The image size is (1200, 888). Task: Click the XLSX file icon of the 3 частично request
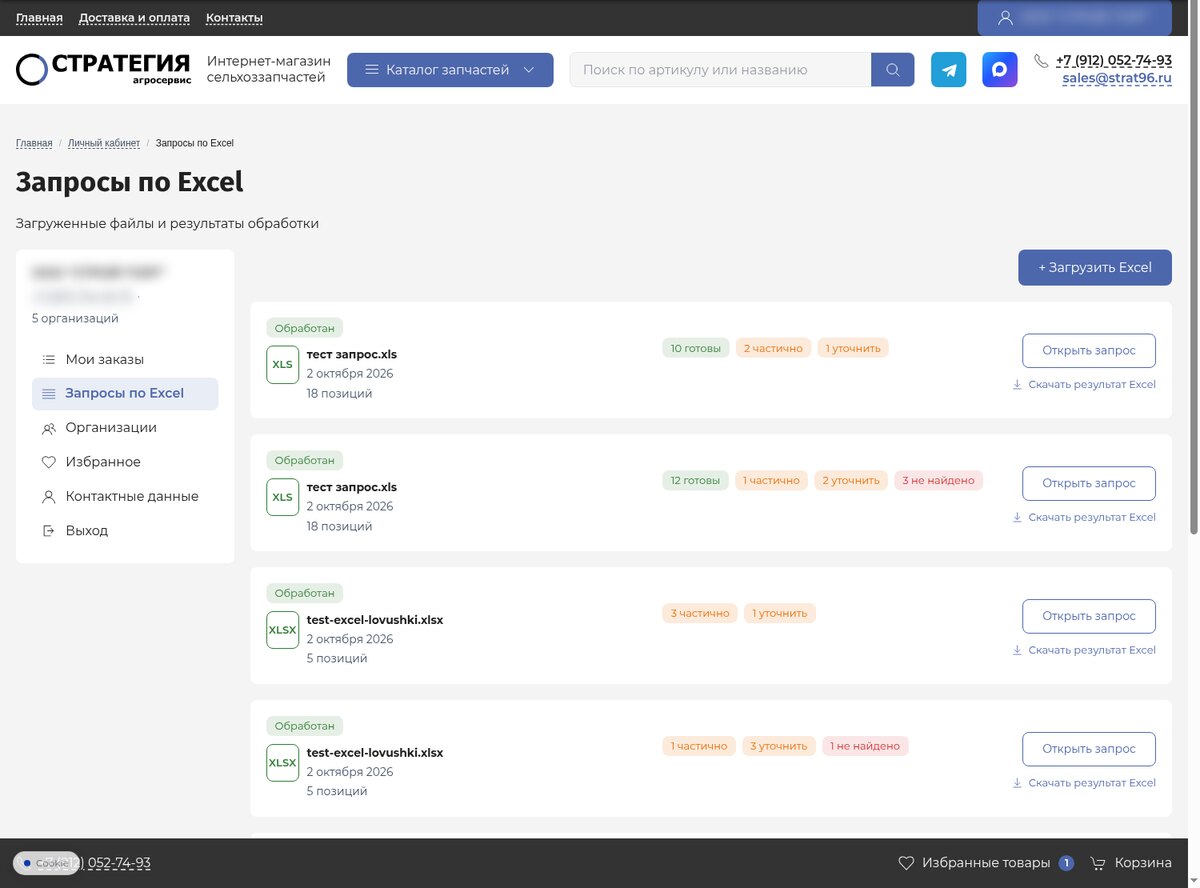click(x=283, y=630)
